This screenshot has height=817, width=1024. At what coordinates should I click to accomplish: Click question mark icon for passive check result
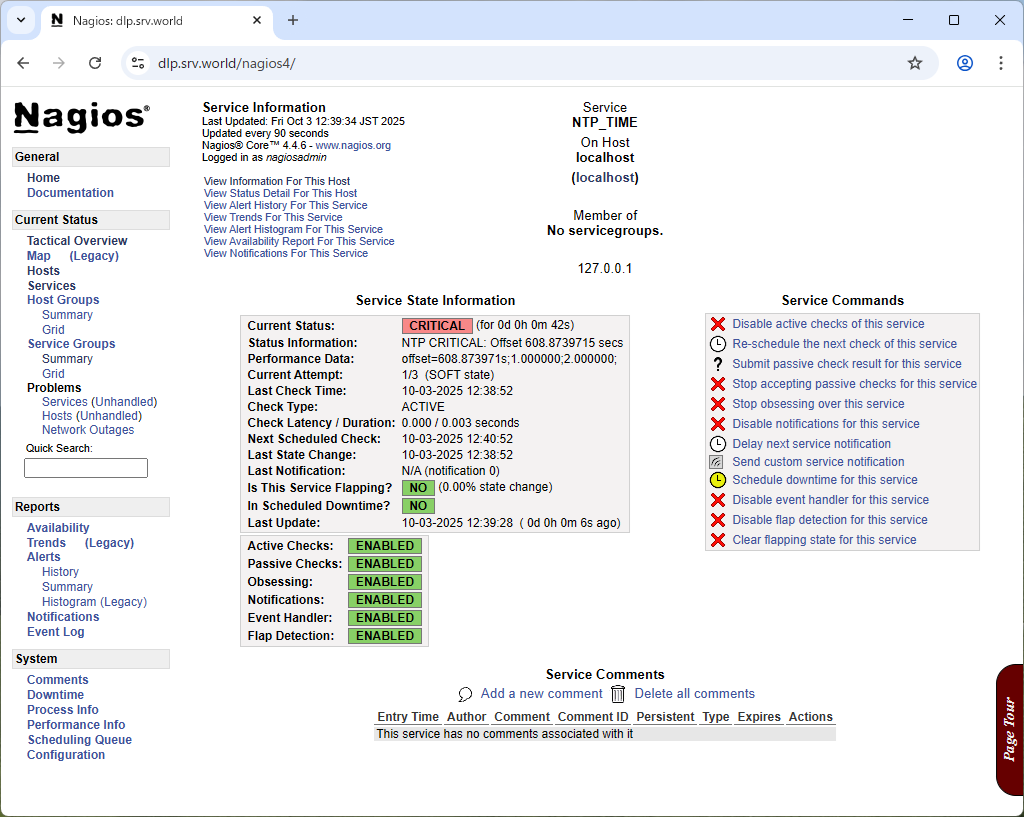(718, 364)
